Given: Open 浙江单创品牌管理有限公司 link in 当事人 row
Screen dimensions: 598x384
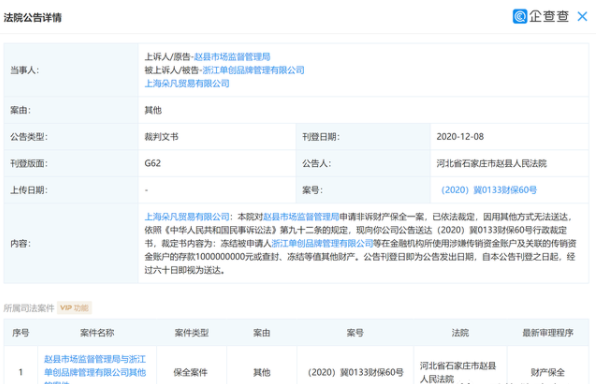Looking at the screenshot, I should point(253,70).
